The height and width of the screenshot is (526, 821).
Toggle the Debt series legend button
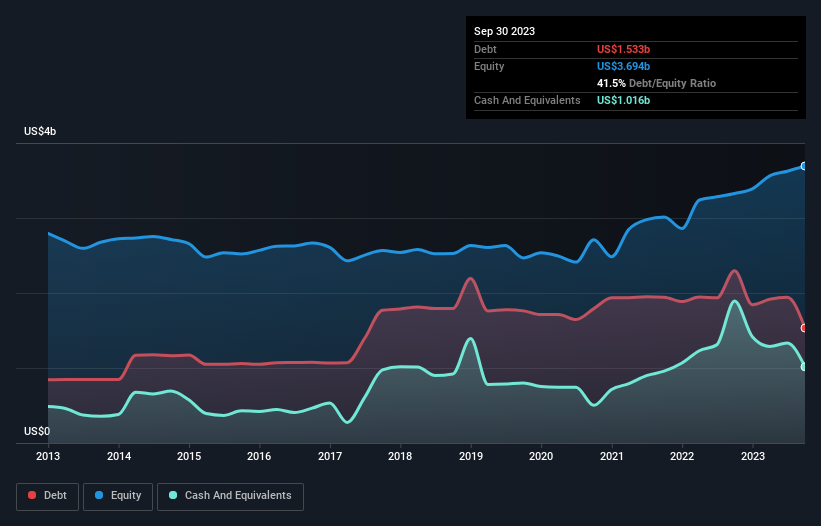pos(48,496)
